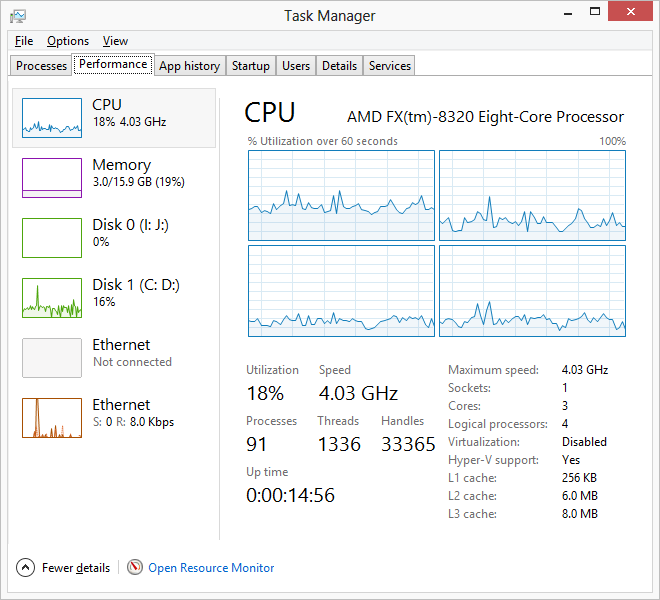
Task: Click the Resource Monitor gauge icon
Action: pos(135,567)
